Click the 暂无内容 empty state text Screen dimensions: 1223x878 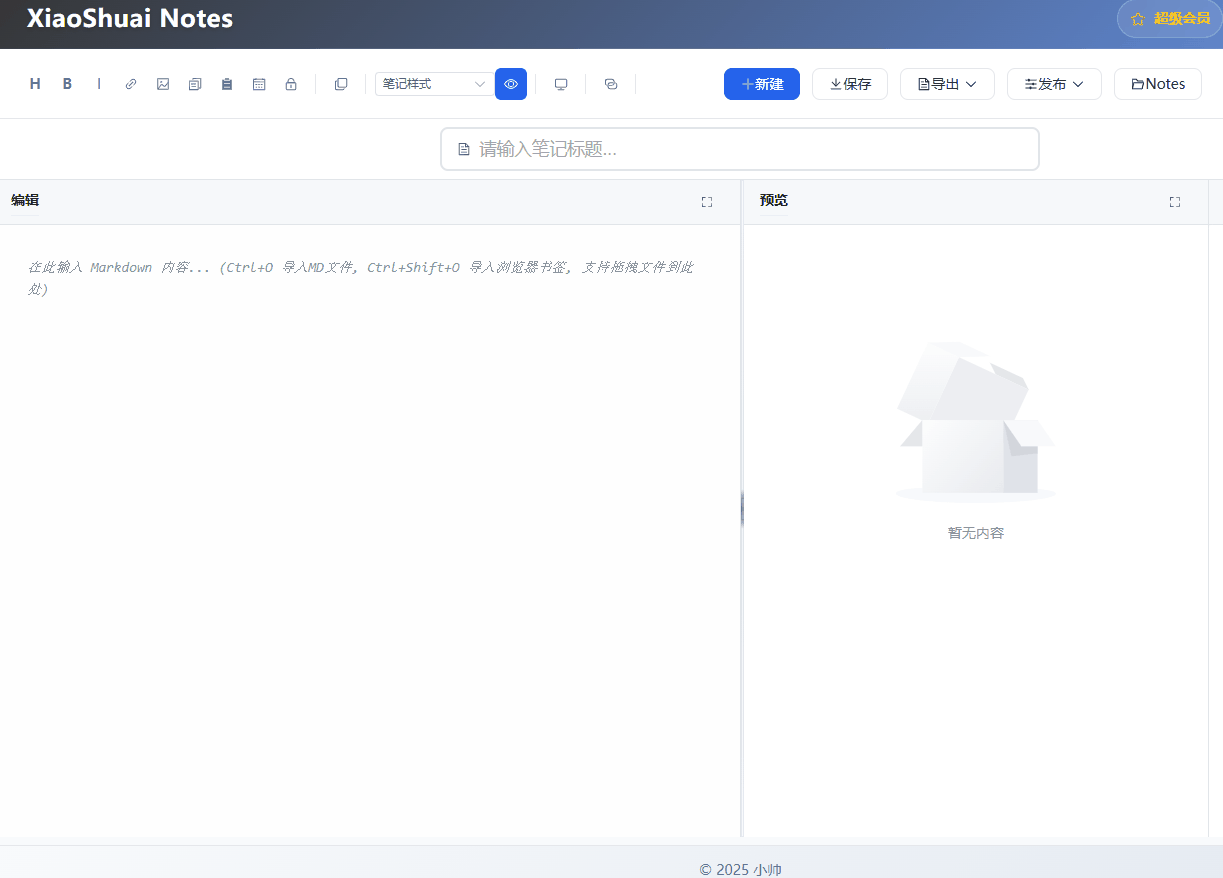[976, 533]
